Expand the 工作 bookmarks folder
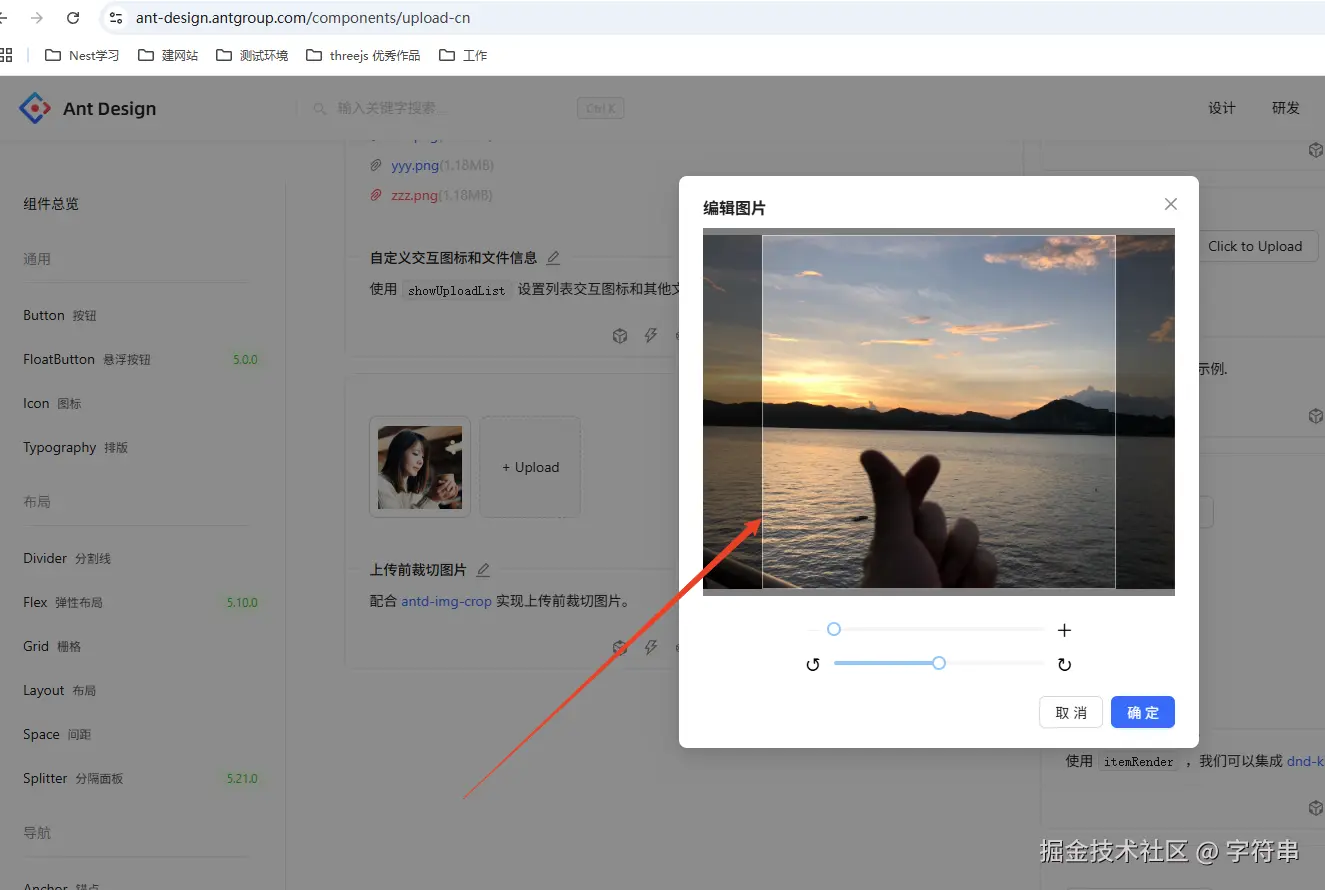 point(463,55)
